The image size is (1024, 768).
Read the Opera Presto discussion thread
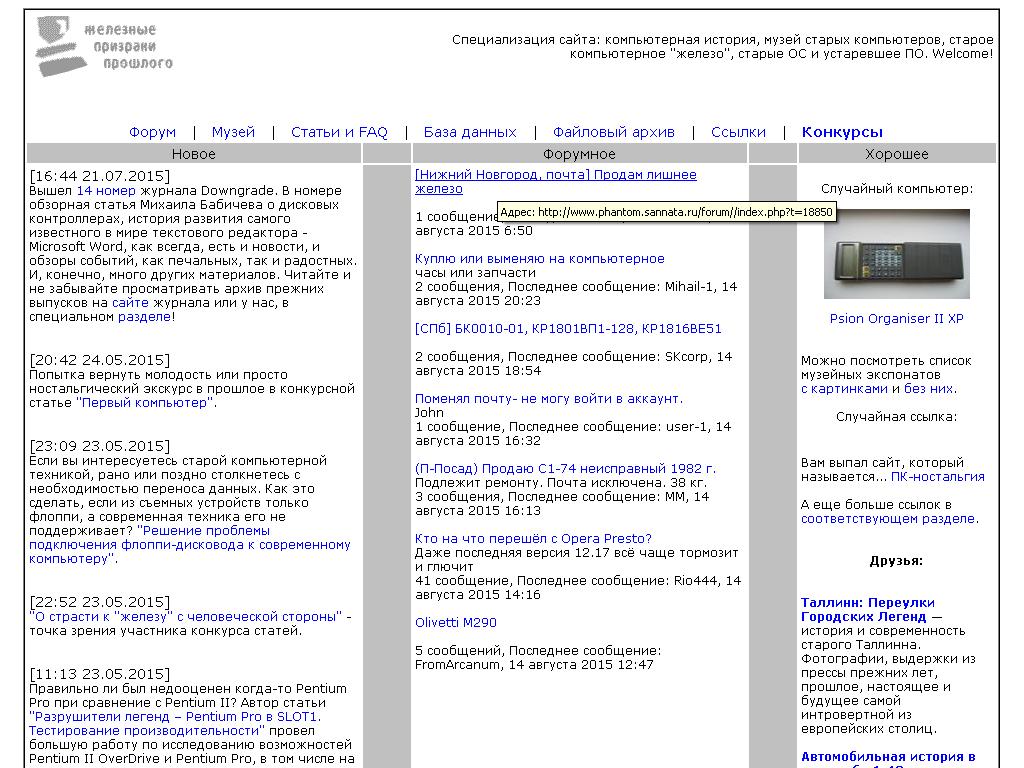pos(533,538)
